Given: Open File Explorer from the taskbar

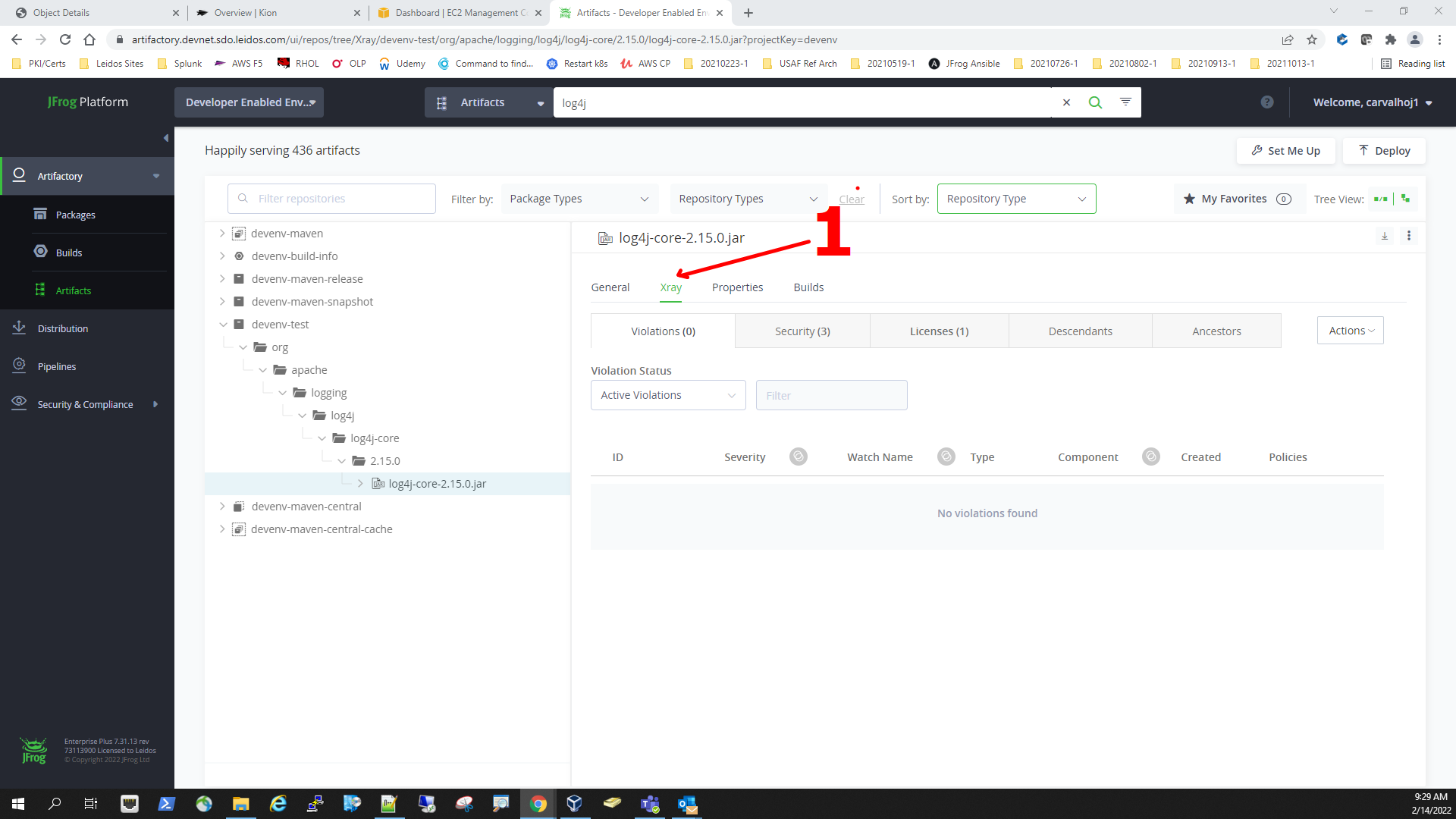Looking at the screenshot, I should (241, 804).
